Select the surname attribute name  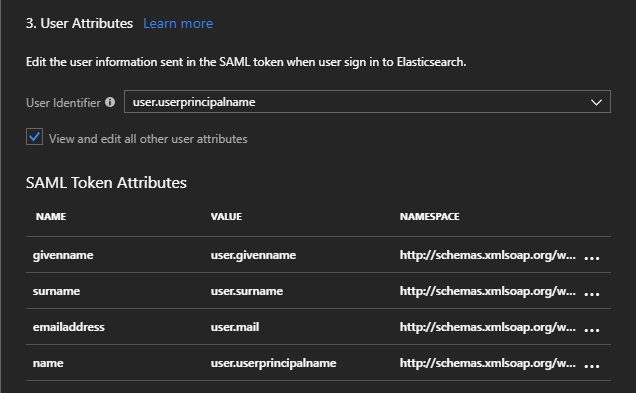point(56,291)
